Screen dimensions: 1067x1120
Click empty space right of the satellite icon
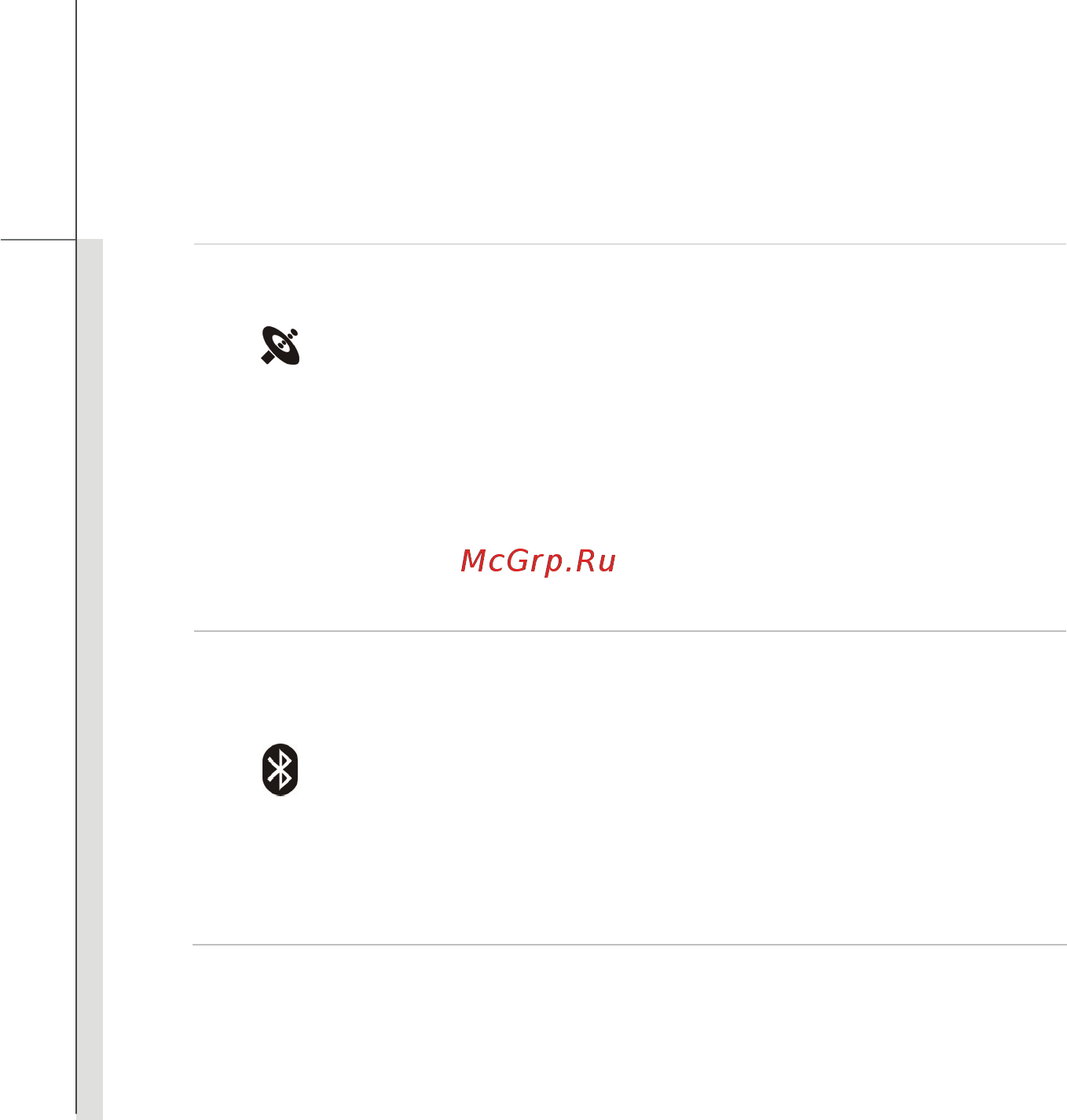tap(629, 346)
